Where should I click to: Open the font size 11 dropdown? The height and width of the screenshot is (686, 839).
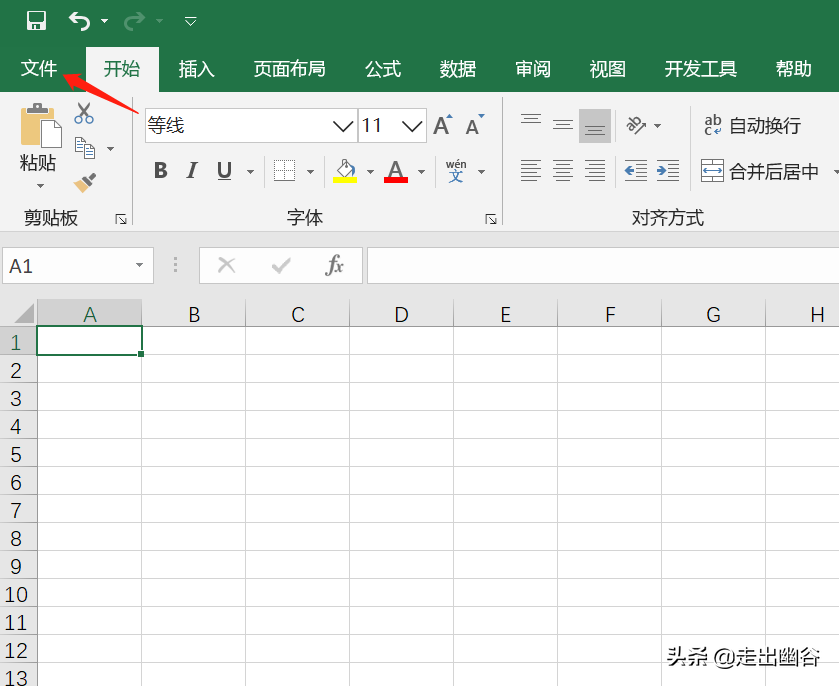pyautogui.click(x=412, y=126)
